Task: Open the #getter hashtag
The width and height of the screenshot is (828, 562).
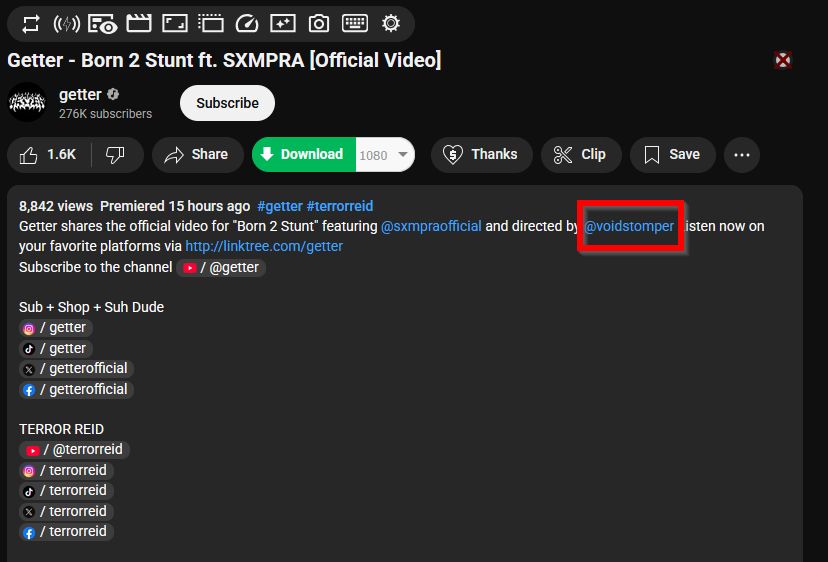Action: point(280,206)
